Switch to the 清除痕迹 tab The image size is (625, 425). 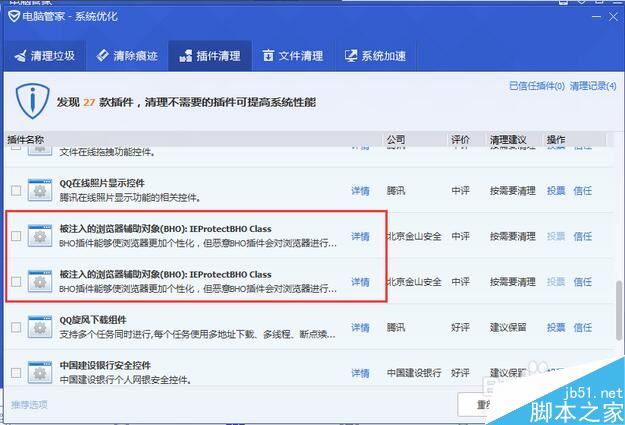point(125,56)
